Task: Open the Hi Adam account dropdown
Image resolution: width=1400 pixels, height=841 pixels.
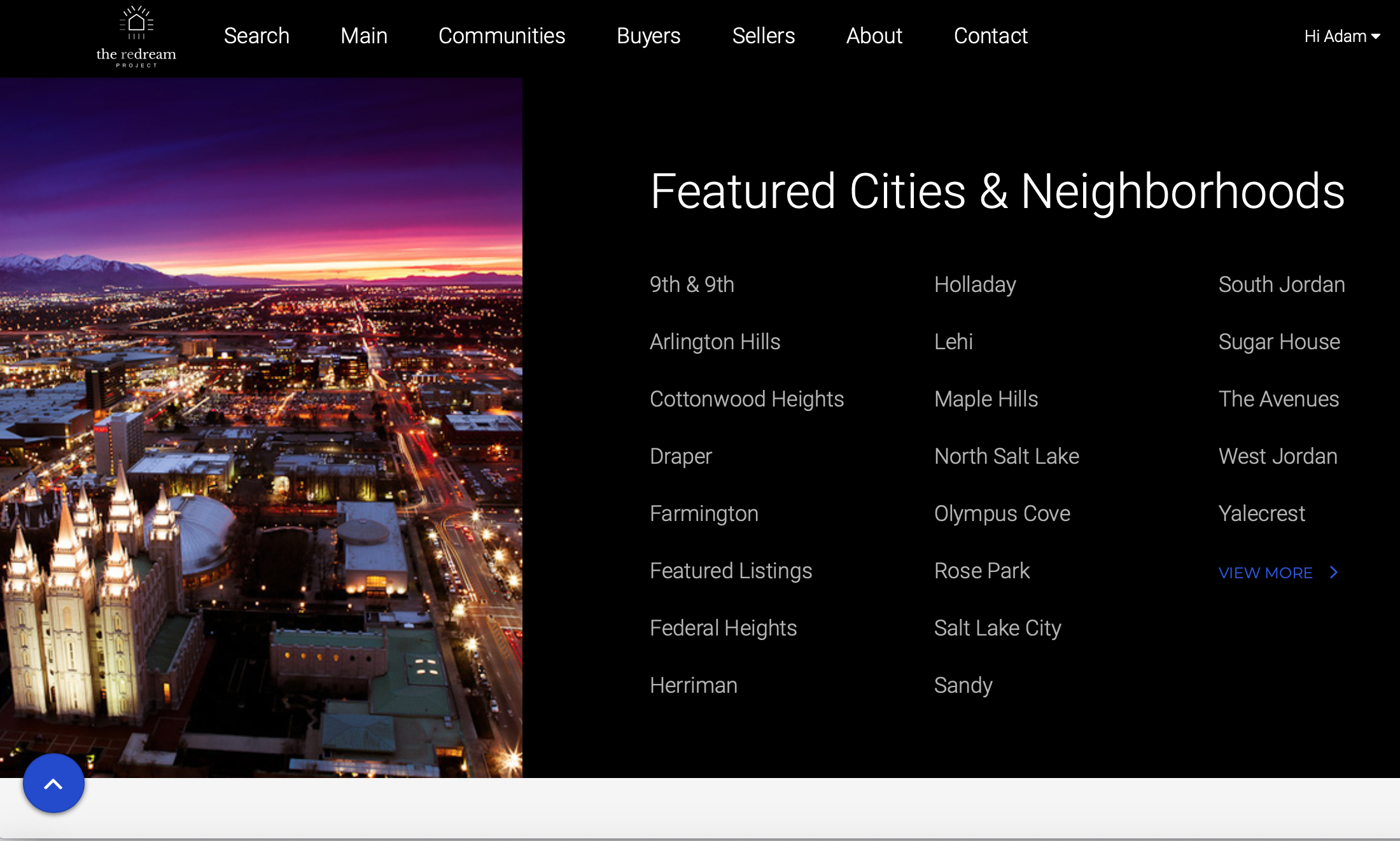Action: tap(1342, 36)
